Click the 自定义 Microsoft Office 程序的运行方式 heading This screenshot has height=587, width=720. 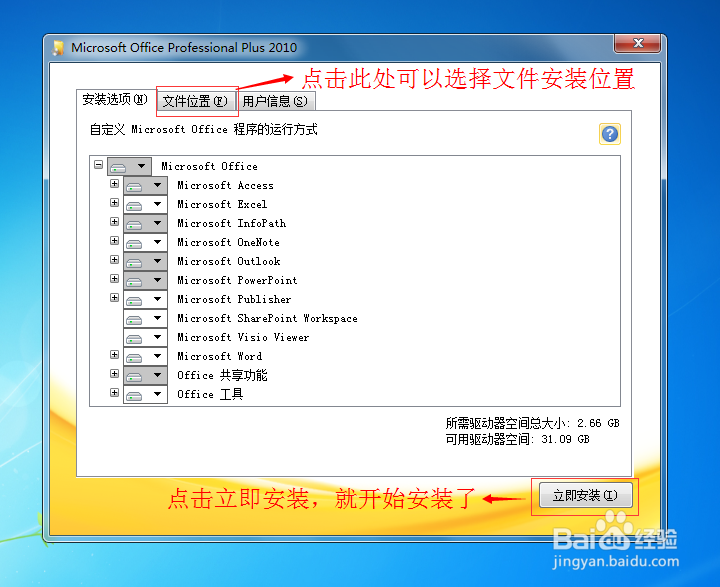pyautogui.click(x=203, y=130)
